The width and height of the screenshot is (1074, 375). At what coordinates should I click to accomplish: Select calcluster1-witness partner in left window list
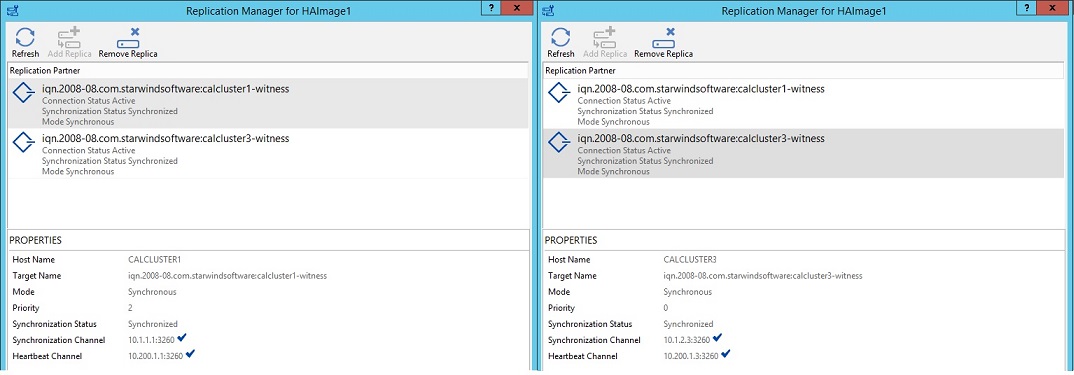[x=268, y=104]
